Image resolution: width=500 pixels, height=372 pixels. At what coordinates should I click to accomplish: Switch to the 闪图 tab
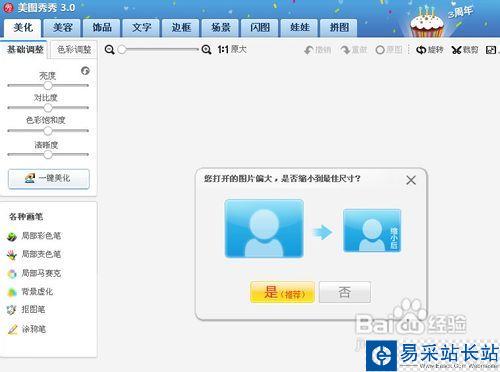click(x=260, y=28)
